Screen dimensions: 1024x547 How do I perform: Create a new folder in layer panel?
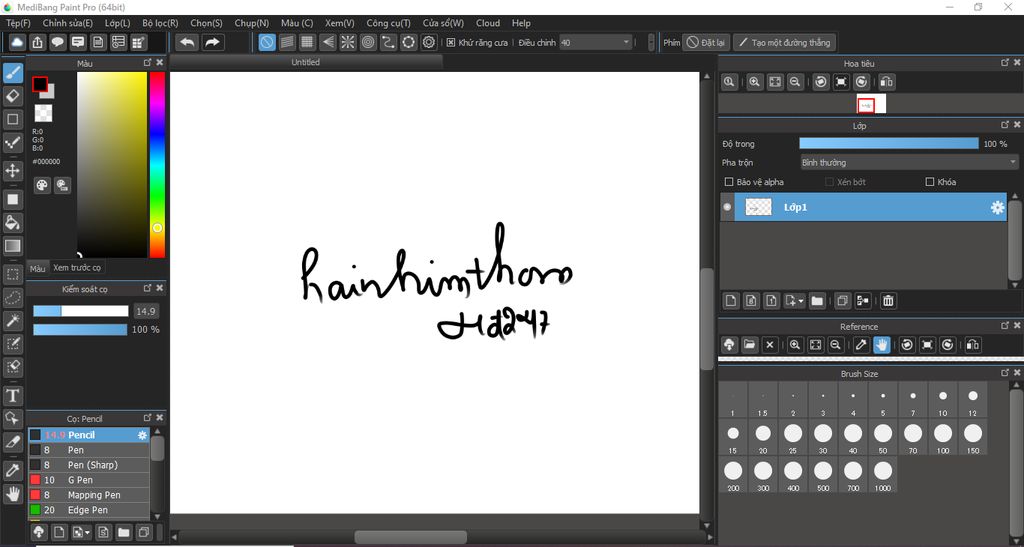817,301
